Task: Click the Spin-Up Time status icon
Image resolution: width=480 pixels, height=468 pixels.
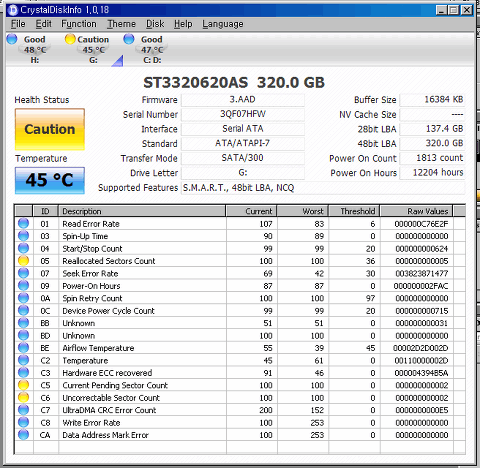Action: tap(23, 236)
